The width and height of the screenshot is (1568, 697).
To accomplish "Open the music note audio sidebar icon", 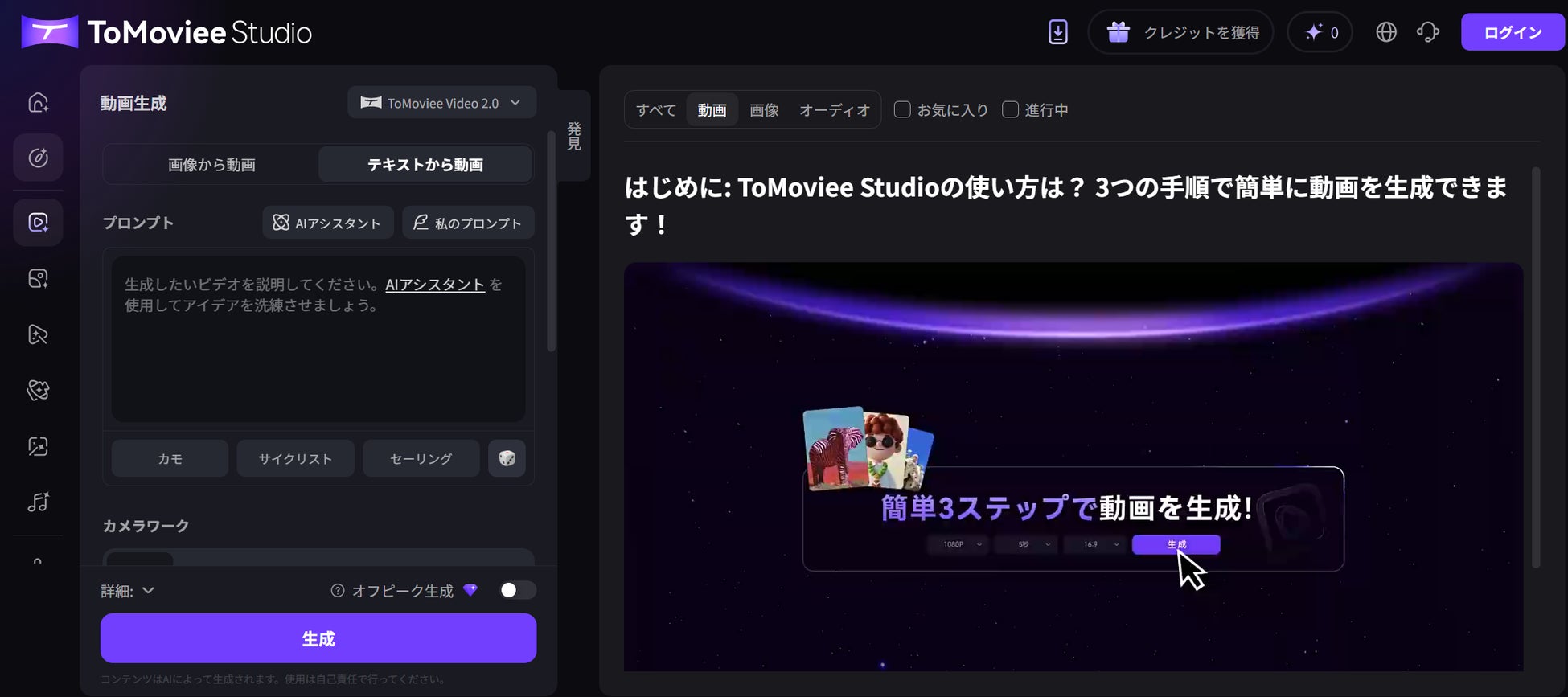I will click(38, 502).
